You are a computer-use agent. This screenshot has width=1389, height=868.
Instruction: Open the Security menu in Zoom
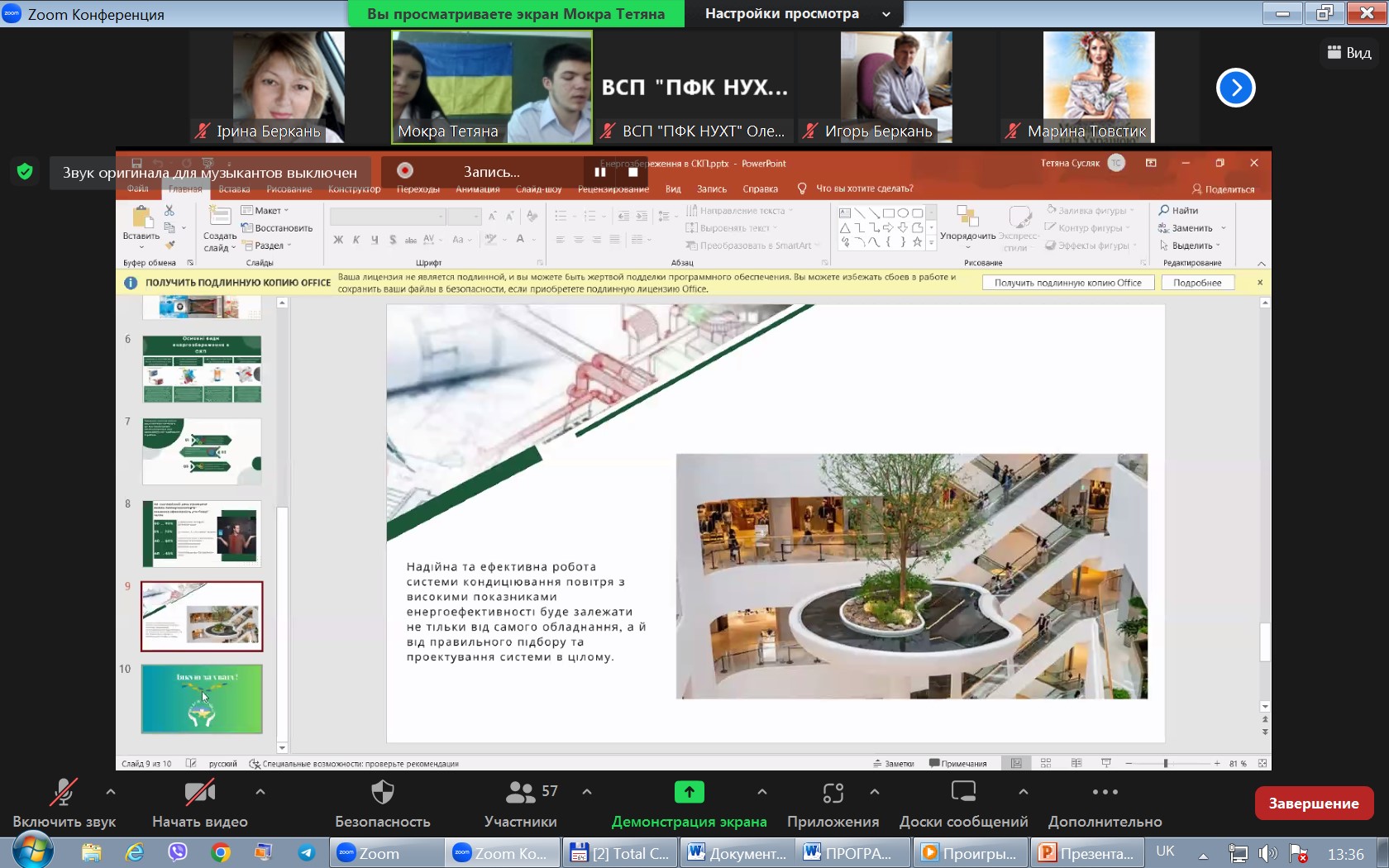[x=382, y=804]
